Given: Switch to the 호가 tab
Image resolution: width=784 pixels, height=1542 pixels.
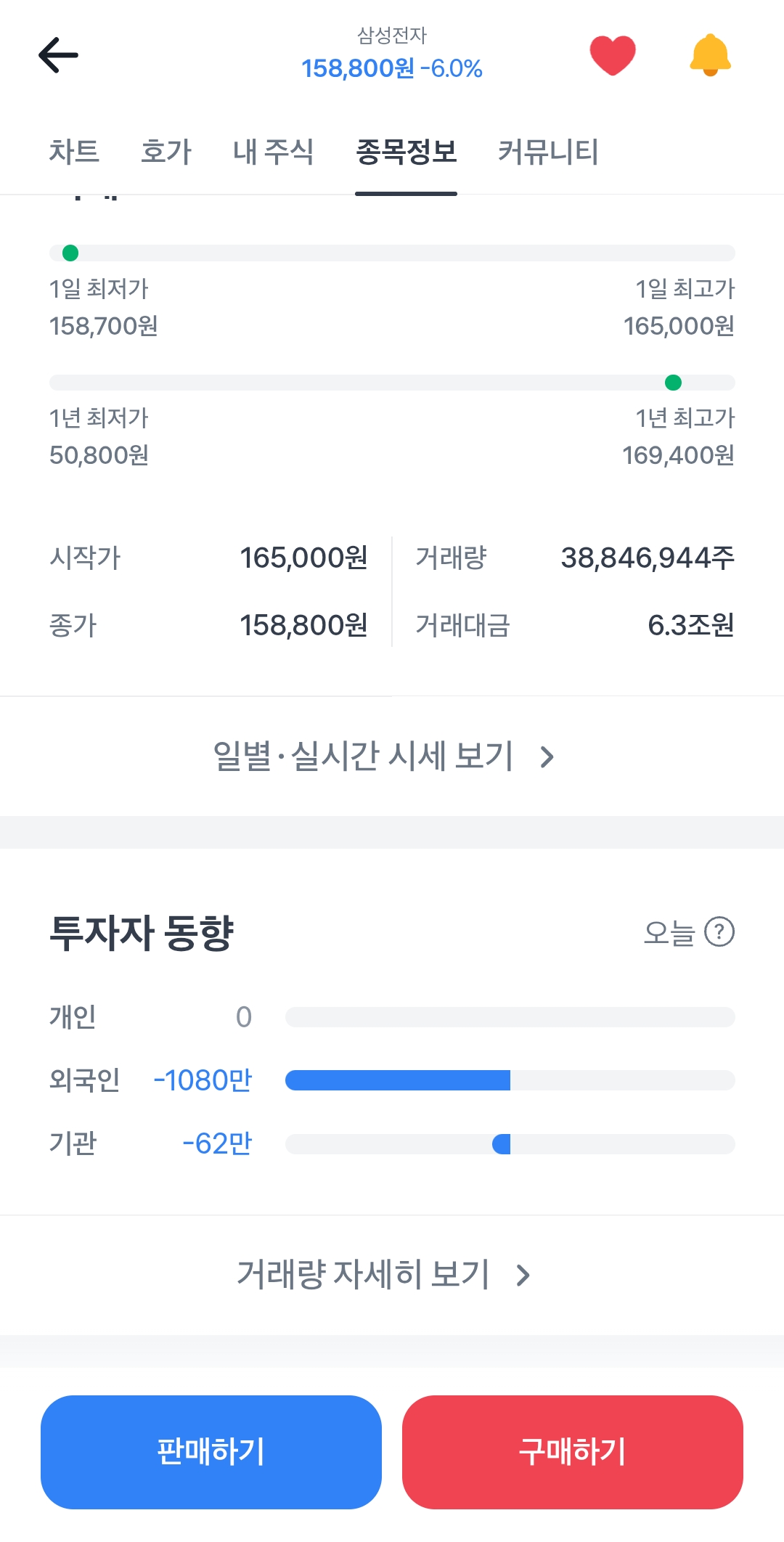Looking at the screenshot, I should 166,152.
